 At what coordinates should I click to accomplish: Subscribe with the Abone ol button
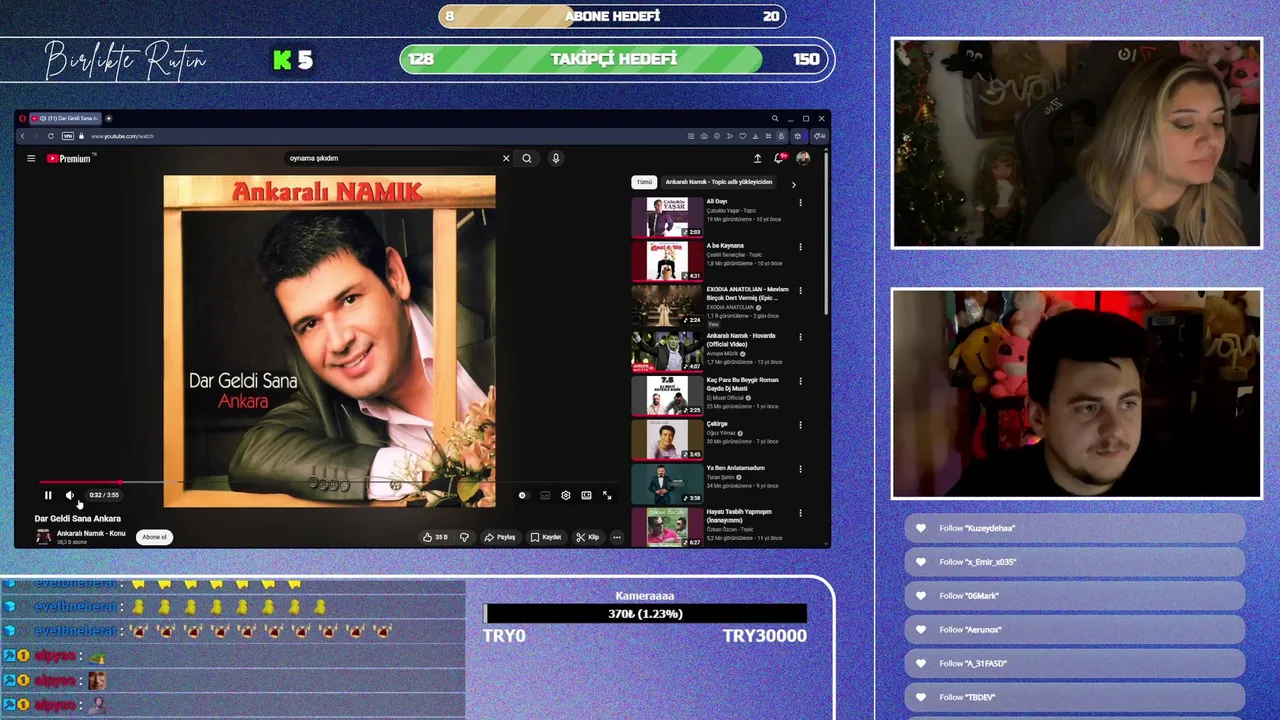pyautogui.click(x=154, y=537)
